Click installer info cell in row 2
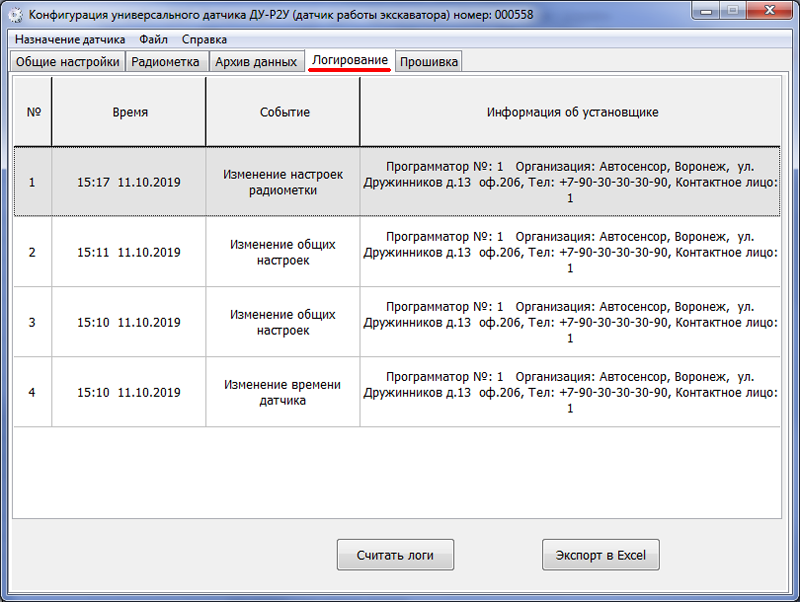 click(570, 252)
